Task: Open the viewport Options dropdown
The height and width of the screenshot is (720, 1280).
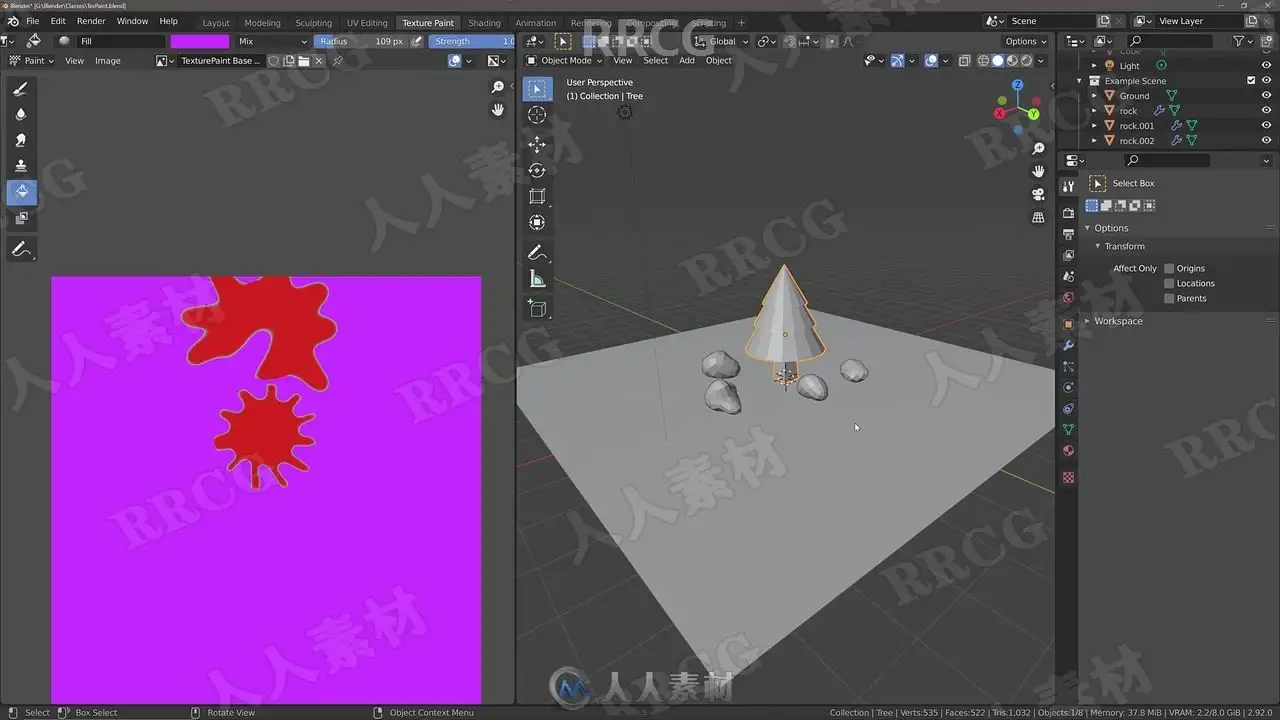Action: [1025, 41]
